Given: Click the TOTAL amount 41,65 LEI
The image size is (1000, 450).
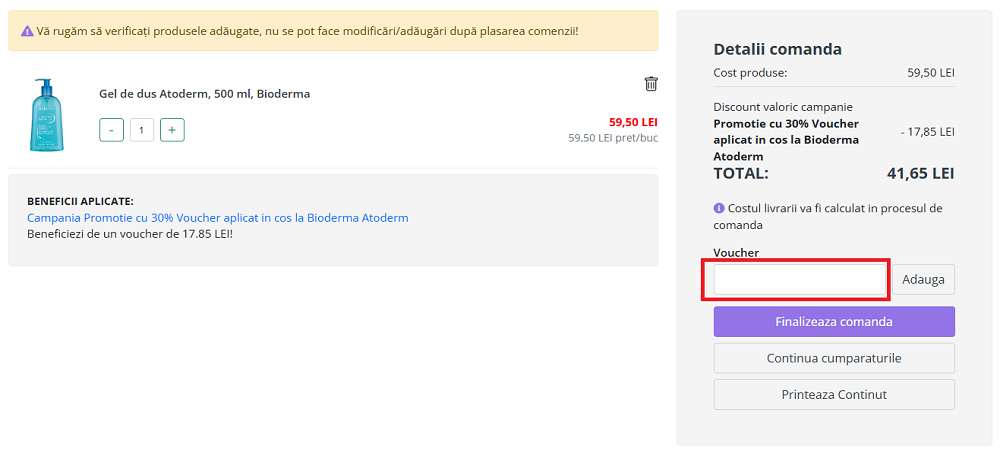Looking at the screenshot, I should pos(920,173).
